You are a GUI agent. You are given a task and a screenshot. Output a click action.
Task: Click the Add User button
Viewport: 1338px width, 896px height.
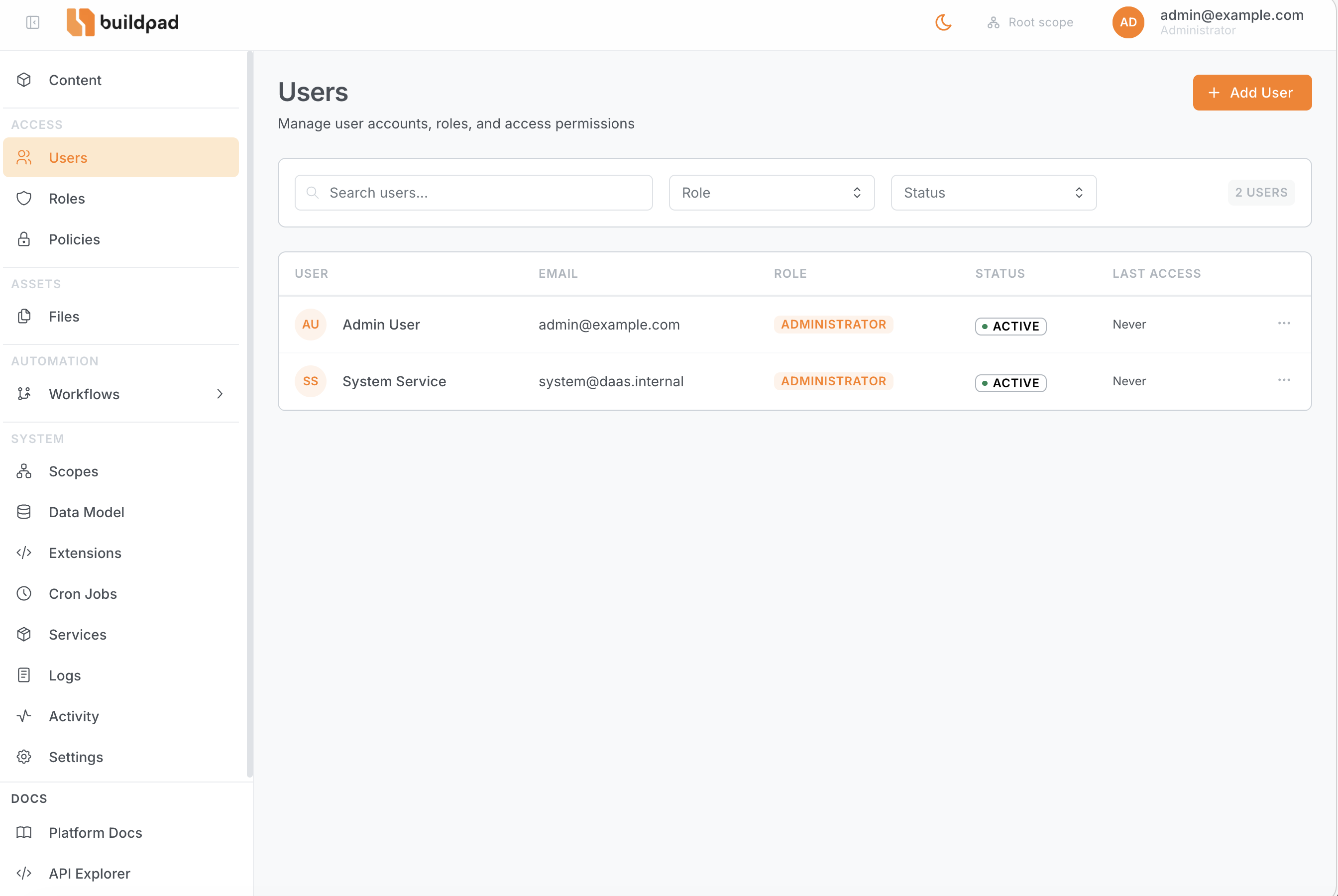tap(1252, 93)
